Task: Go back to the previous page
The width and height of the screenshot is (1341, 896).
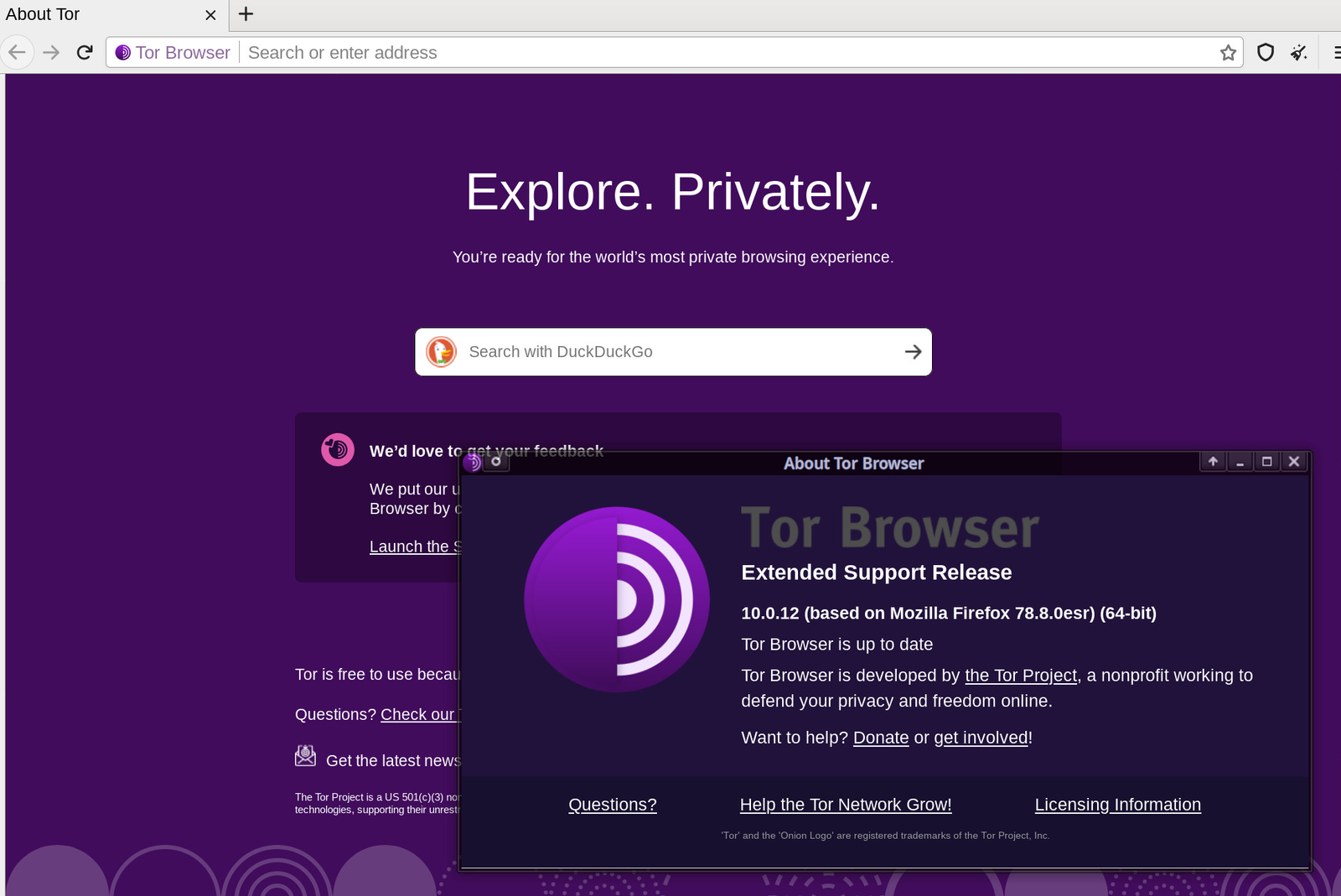Action: pyautogui.click(x=17, y=53)
